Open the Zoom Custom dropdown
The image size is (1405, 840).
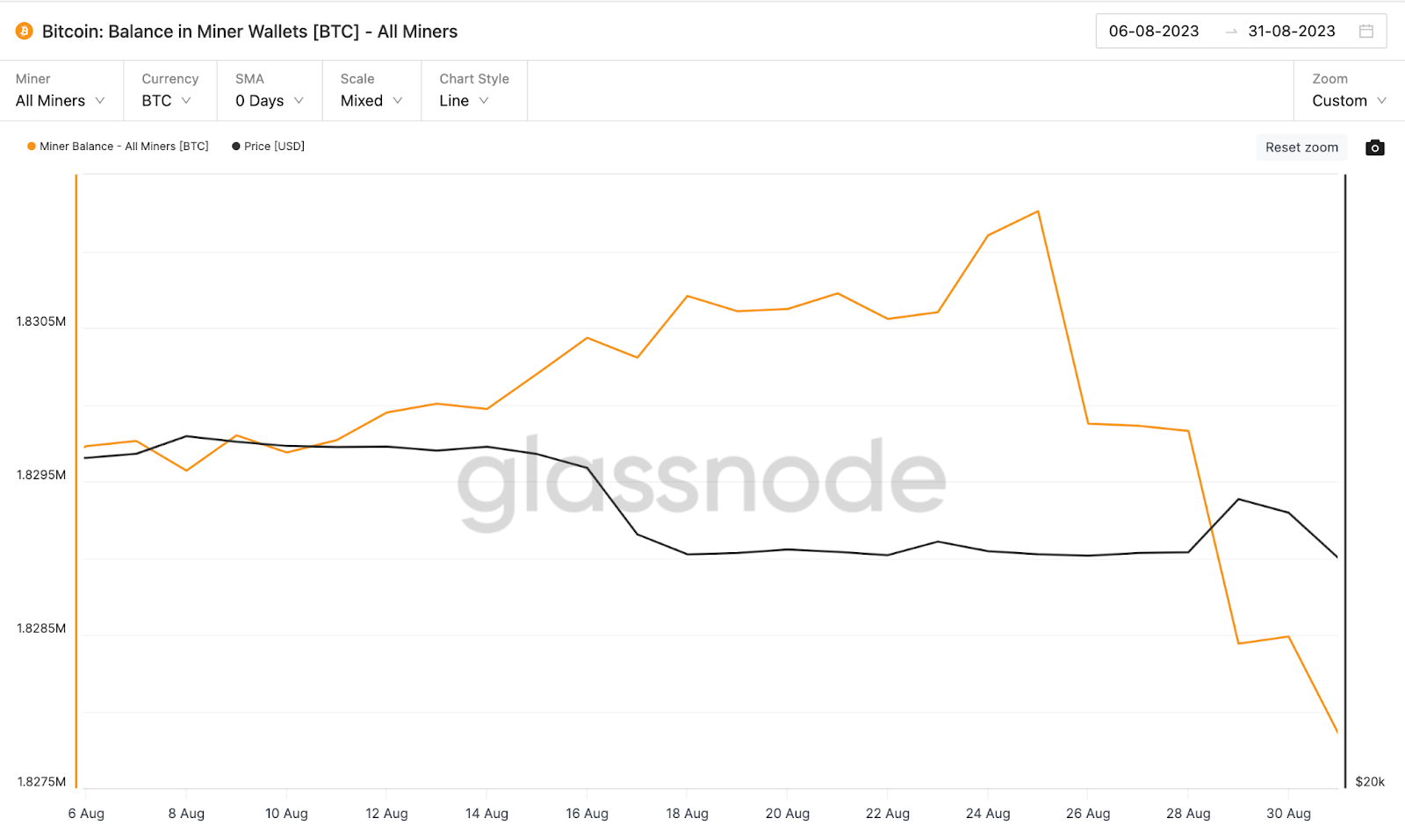click(1349, 90)
